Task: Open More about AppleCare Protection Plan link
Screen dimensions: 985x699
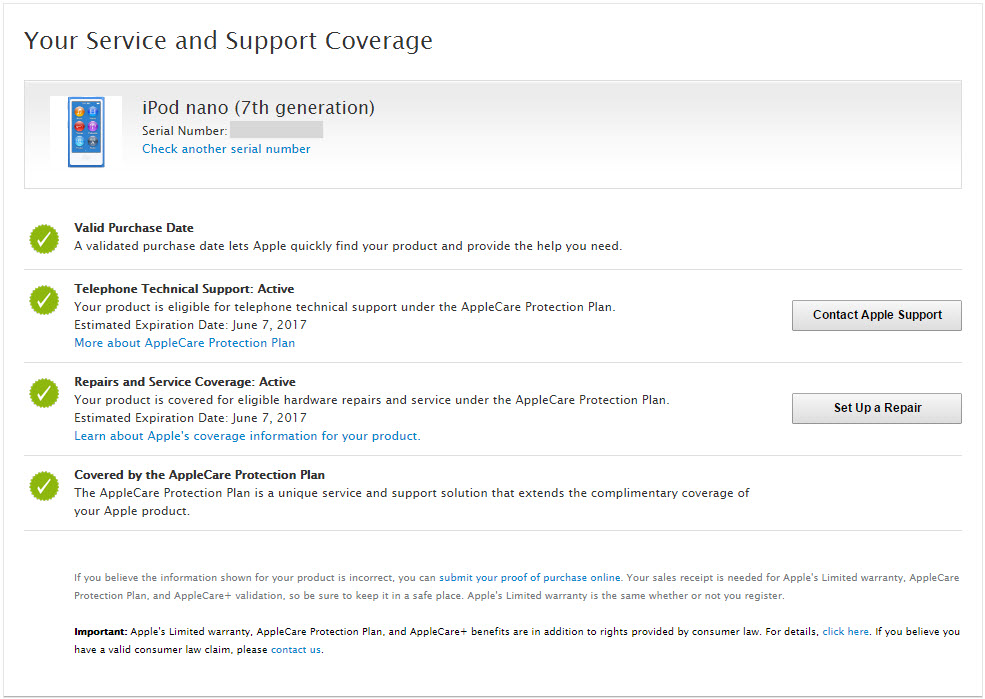Action: [185, 343]
